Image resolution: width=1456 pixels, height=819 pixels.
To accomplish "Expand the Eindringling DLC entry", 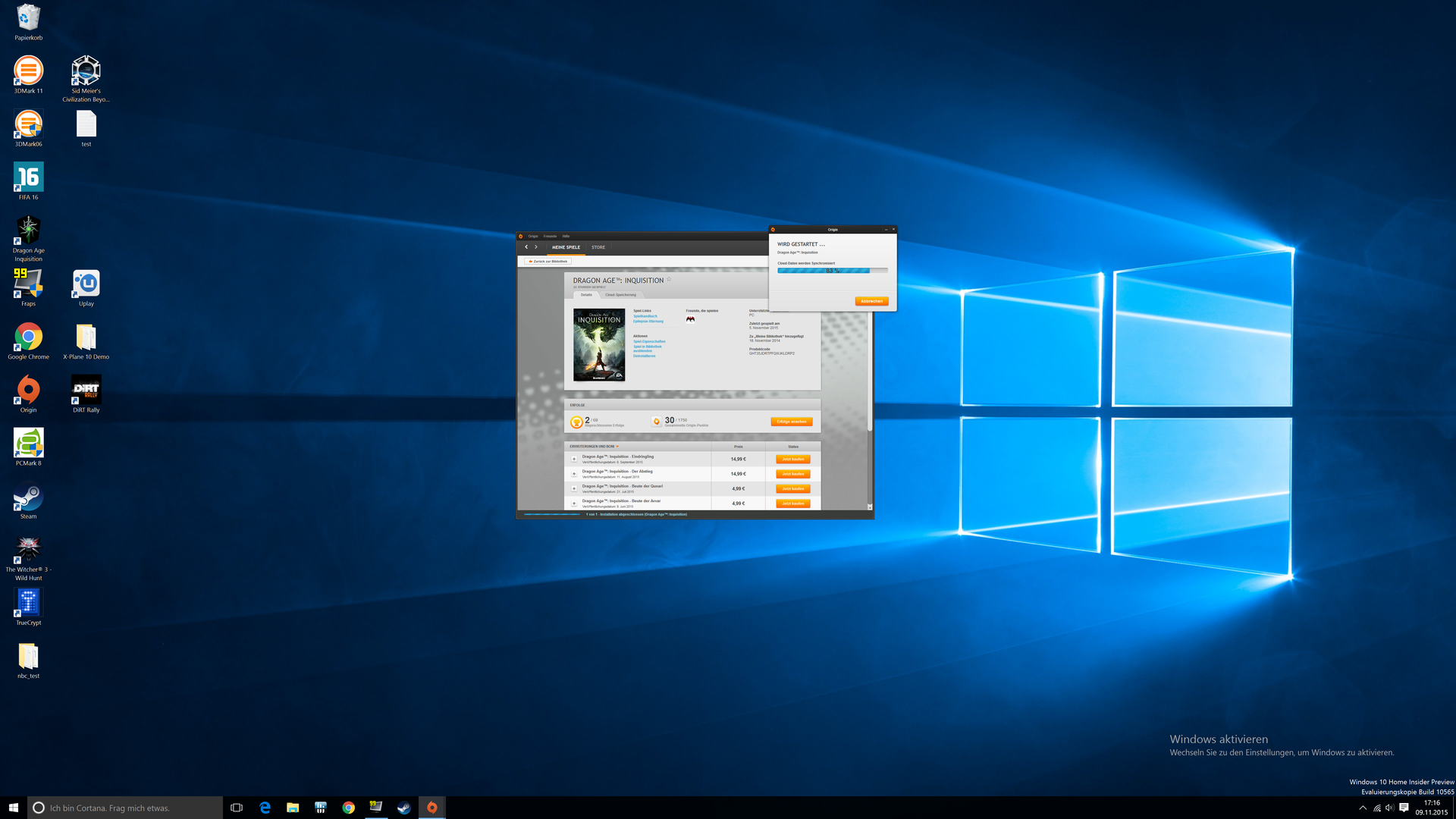I will (574, 460).
